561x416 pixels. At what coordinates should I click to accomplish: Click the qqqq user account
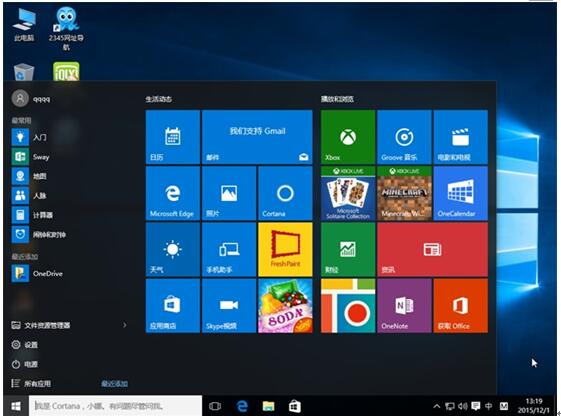pos(31,98)
